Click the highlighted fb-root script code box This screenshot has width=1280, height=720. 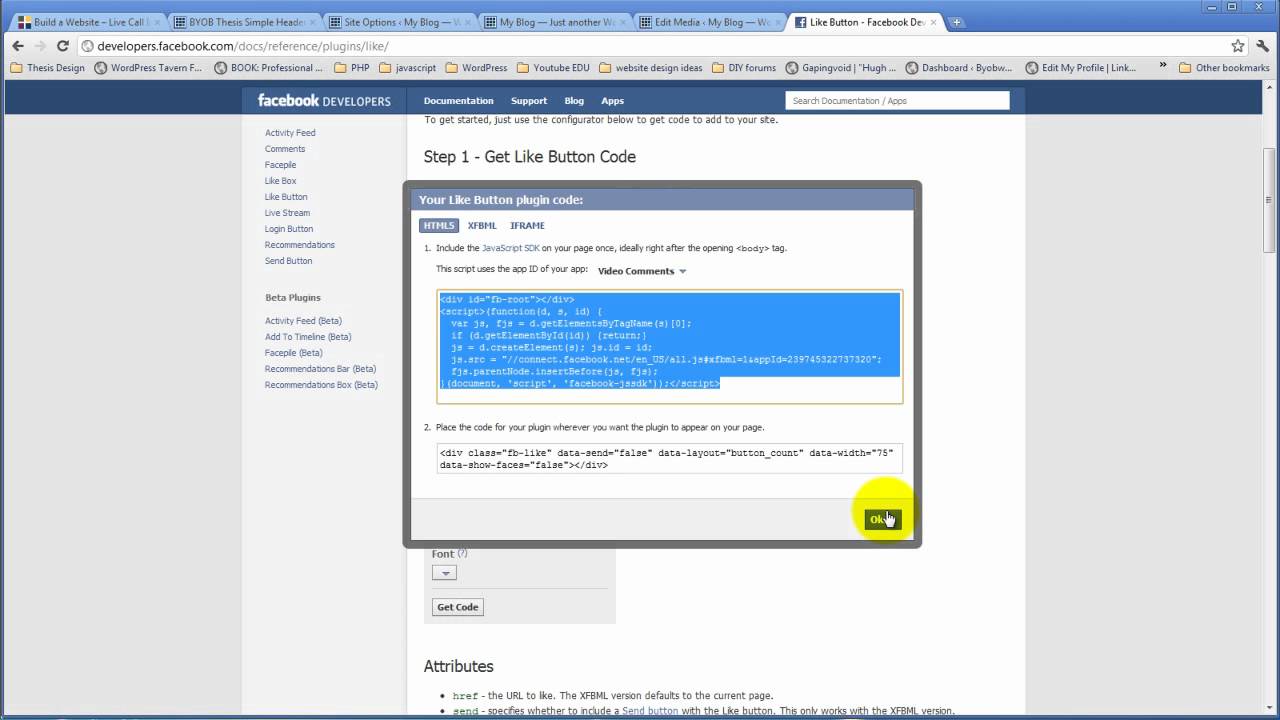tap(670, 347)
